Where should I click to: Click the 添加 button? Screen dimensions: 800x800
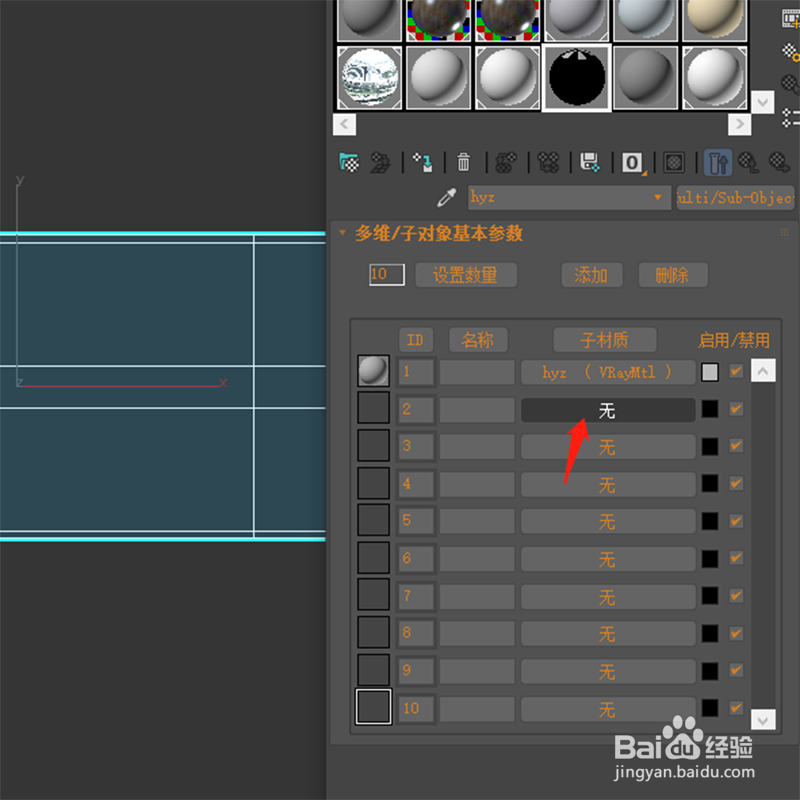point(592,275)
